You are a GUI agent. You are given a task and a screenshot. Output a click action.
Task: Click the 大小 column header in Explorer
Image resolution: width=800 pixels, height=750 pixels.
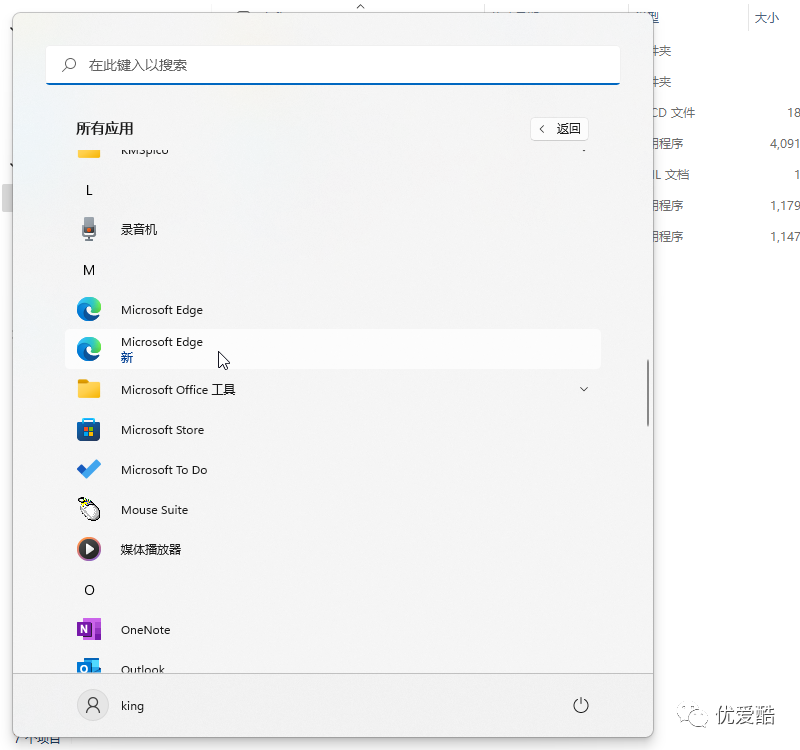point(766,18)
